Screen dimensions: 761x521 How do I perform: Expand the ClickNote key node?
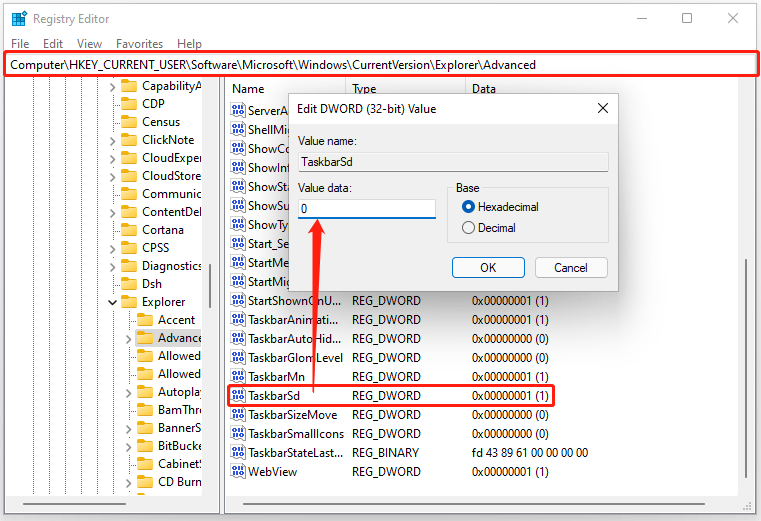[x=113, y=141]
